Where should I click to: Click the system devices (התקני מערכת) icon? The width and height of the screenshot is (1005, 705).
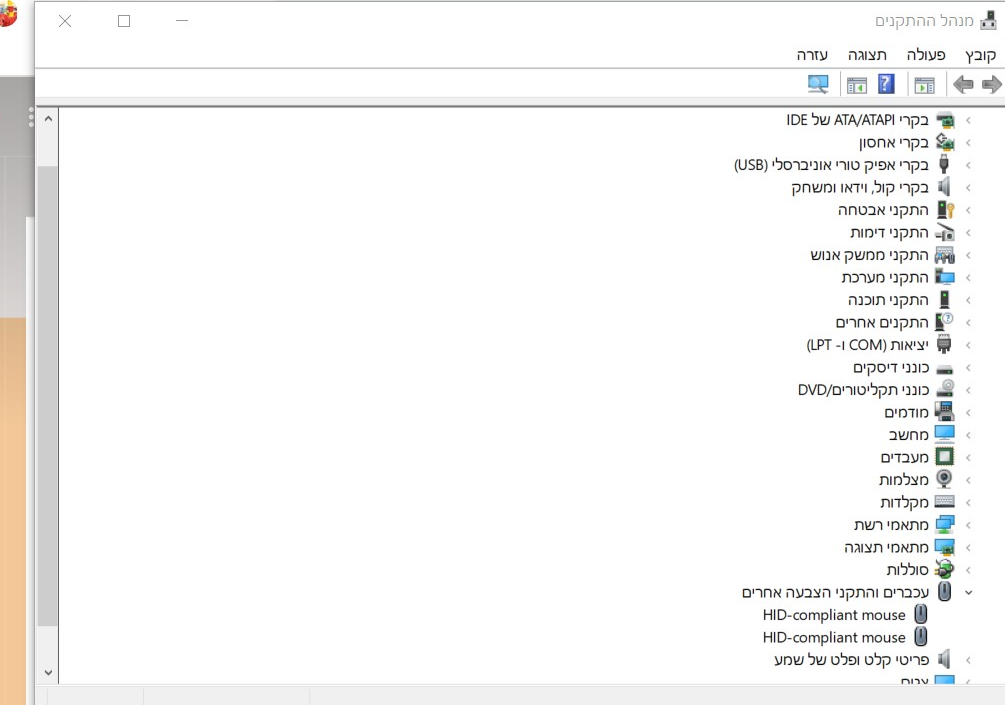945,278
